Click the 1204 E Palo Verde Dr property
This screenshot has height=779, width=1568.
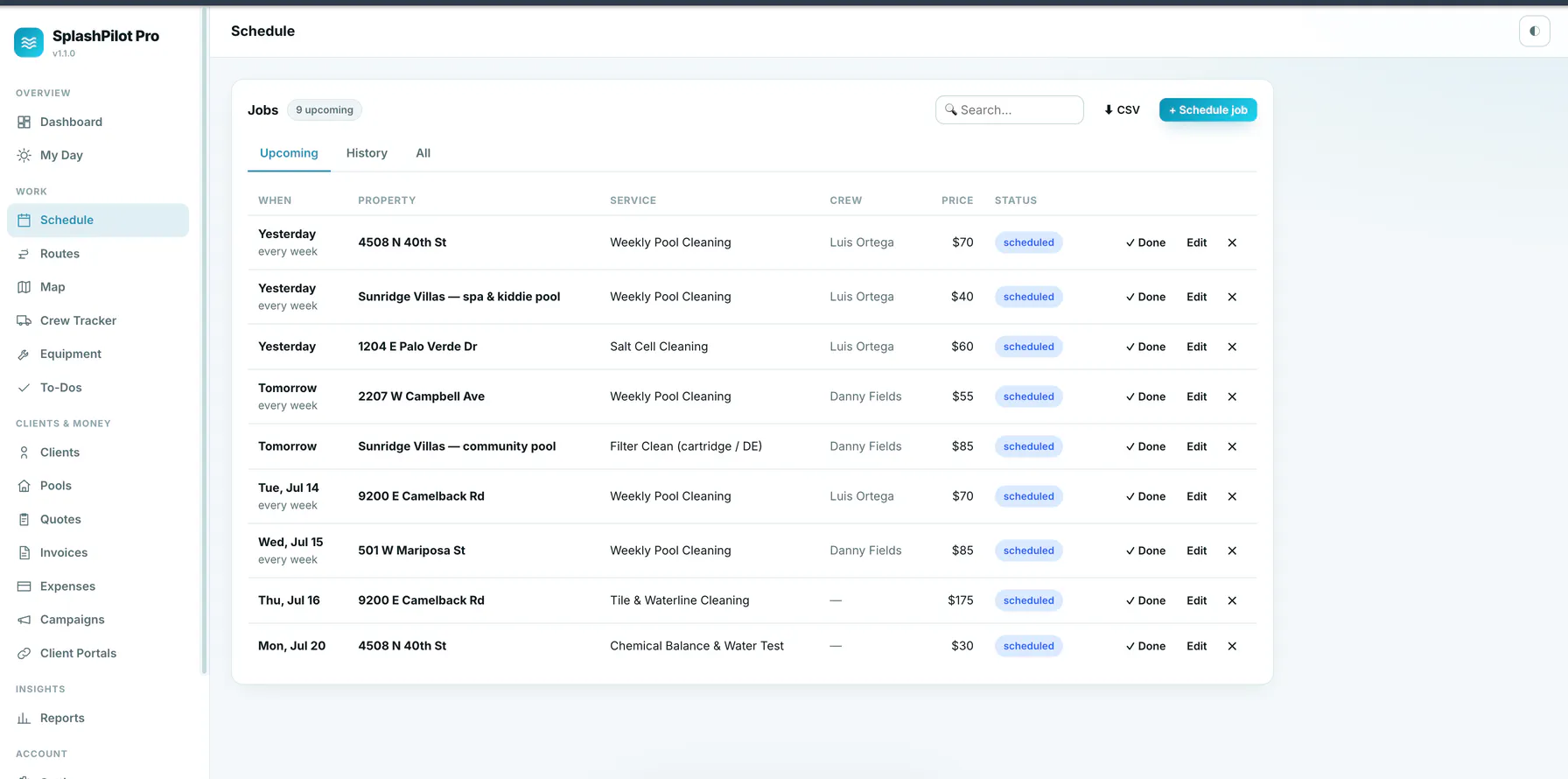point(417,347)
